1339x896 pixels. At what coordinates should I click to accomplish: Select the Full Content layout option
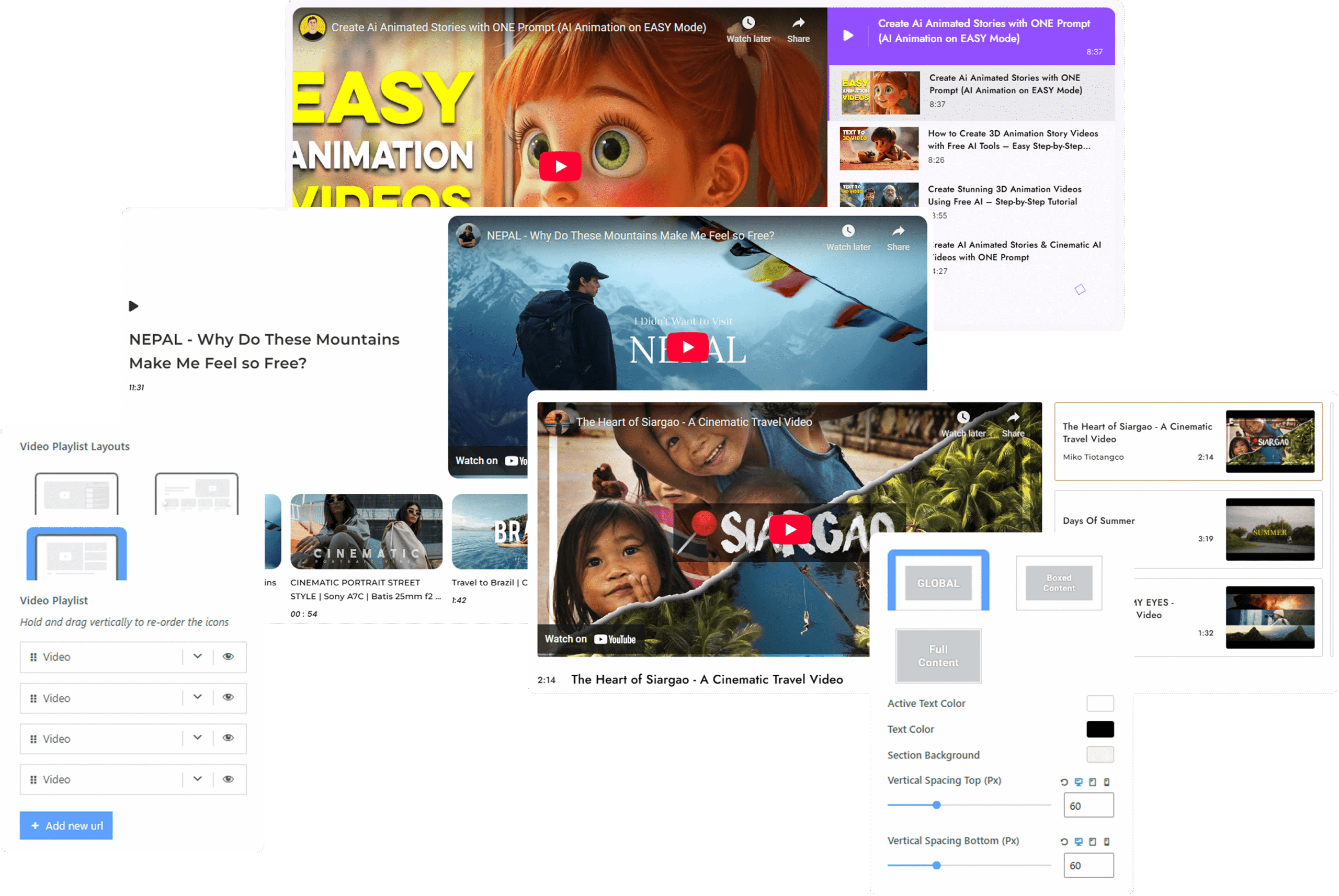[x=938, y=656]
